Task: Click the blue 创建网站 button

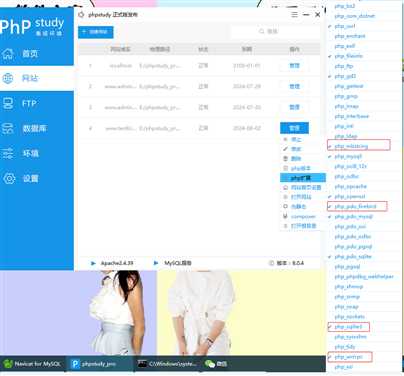Action: [x=96, y=32]
